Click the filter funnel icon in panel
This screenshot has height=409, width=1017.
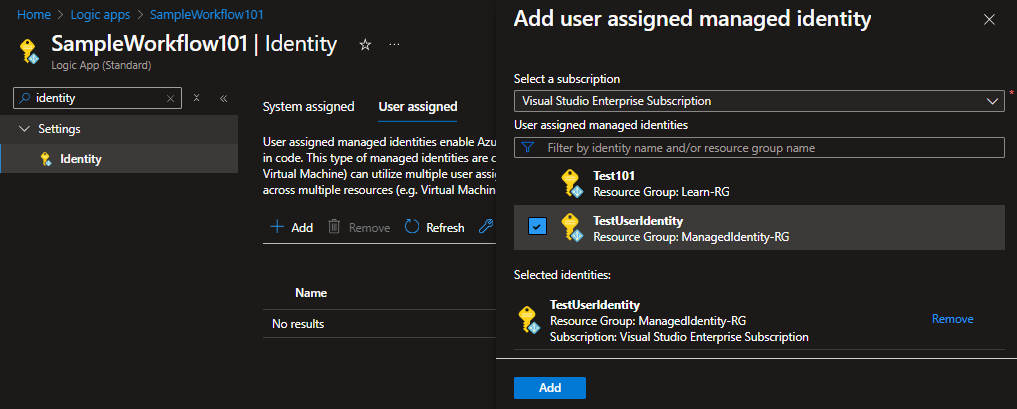pos(528,148)
